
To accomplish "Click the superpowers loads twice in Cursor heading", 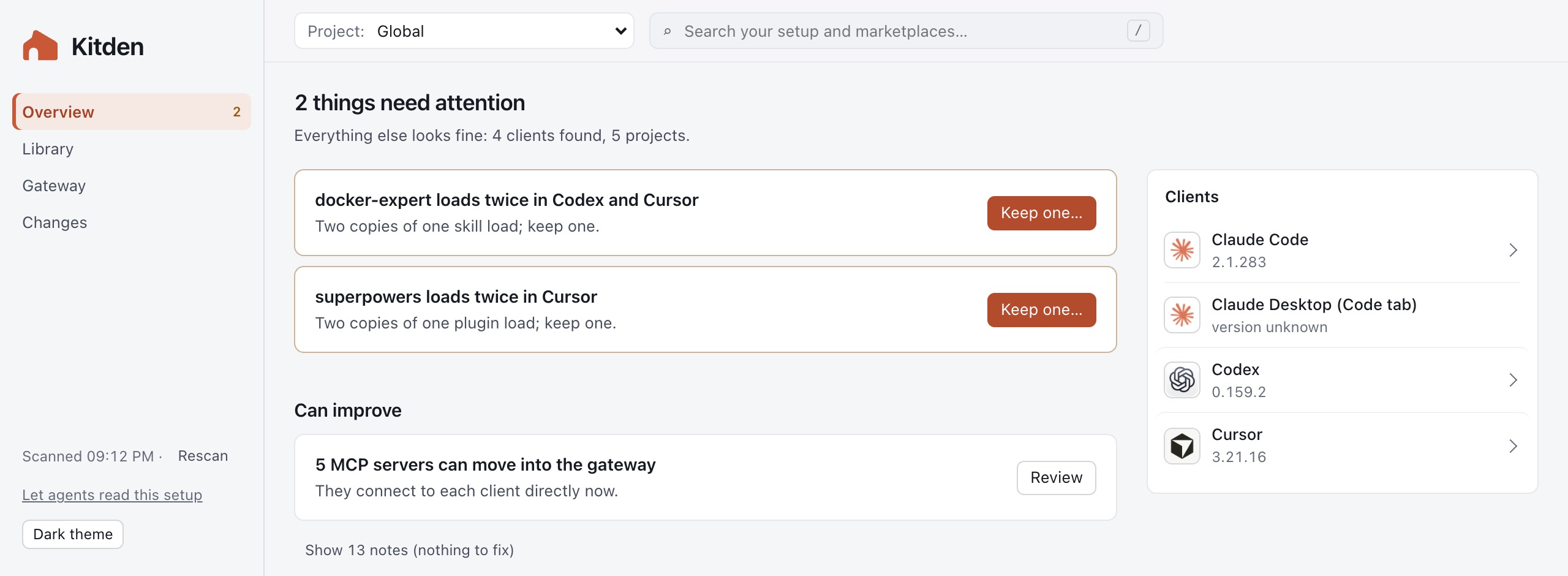I will click(456, 297).
